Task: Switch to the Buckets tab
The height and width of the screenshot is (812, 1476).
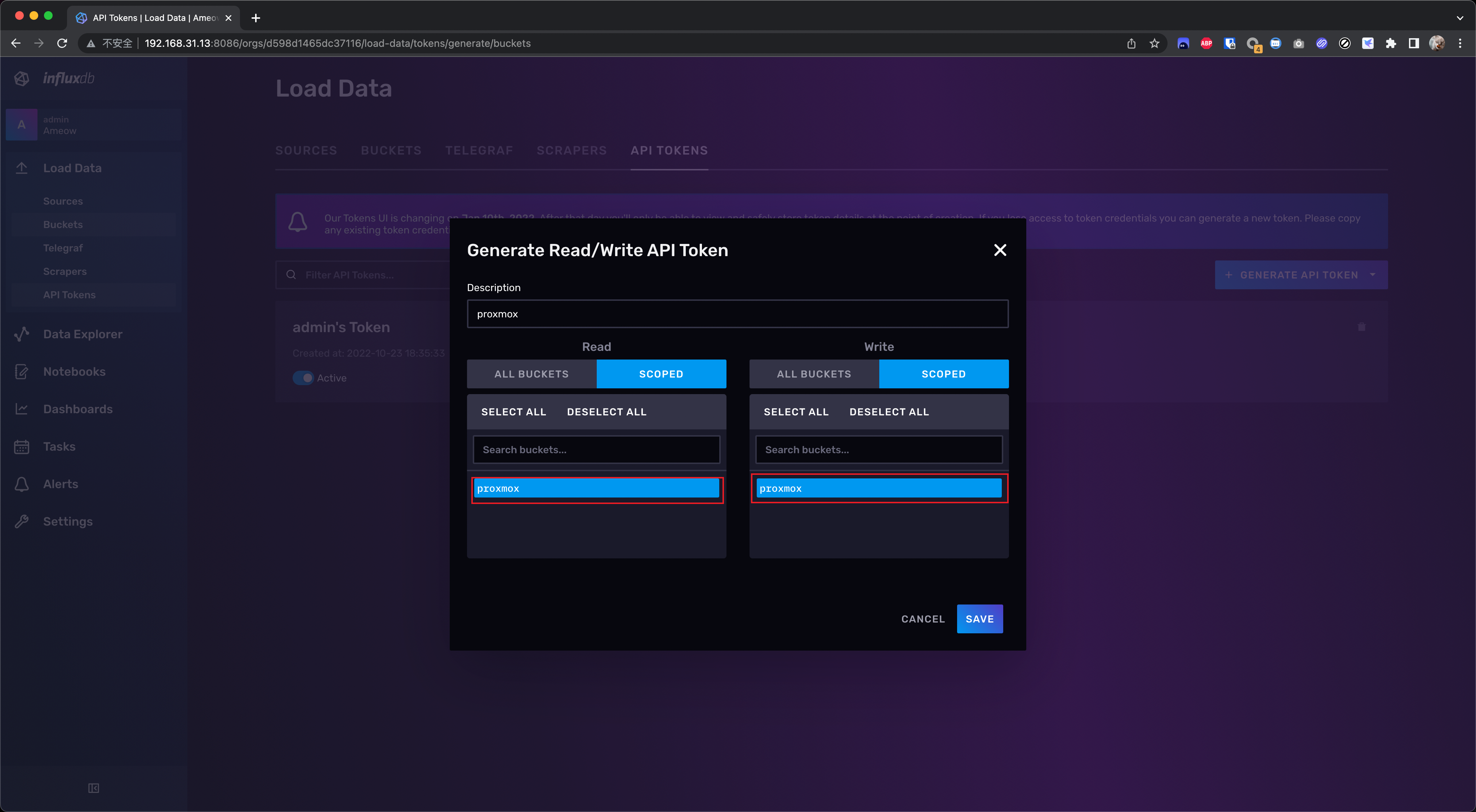Action: pyautogui.click(x=391, y=151)
